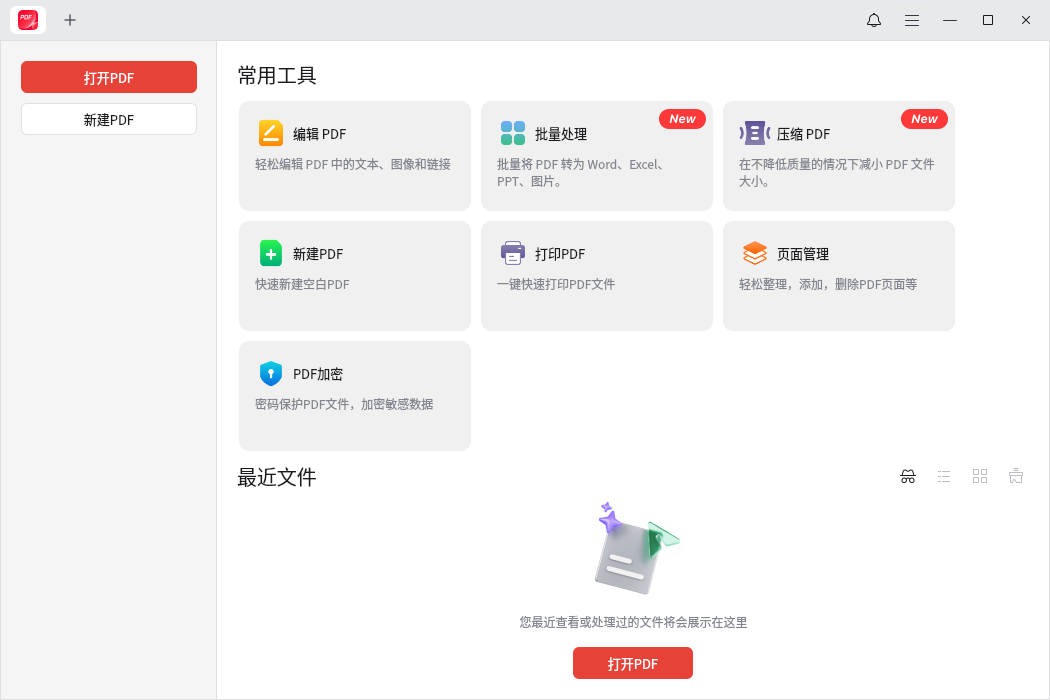Viewport: 1050px width, 700px height.
Task: Click the green 新建PDF plus icon card
Action: 271,253
